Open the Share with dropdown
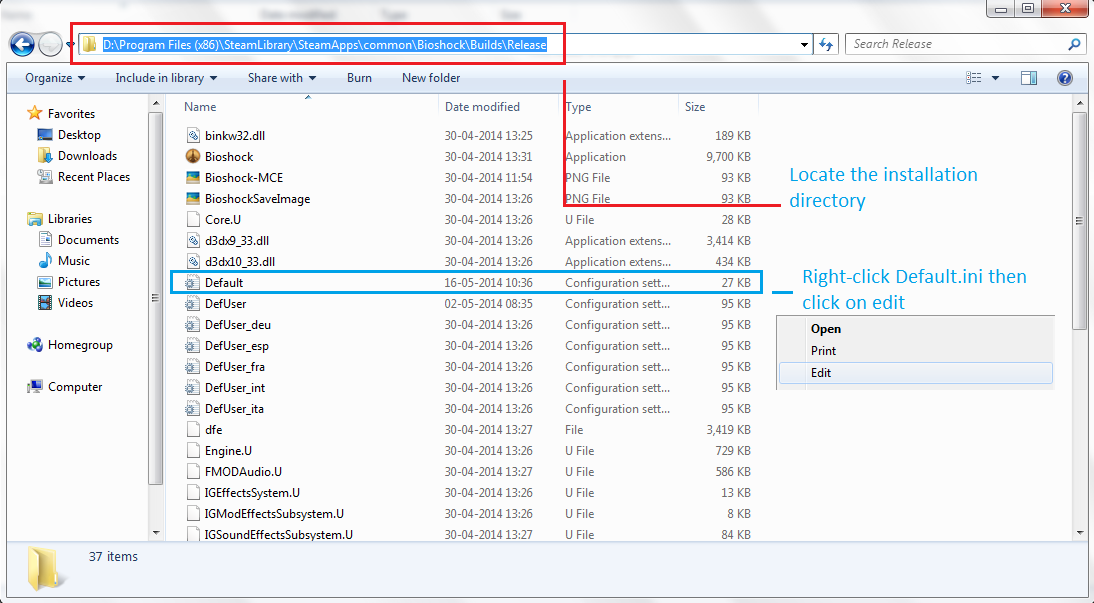The width and height of the screenshot is (1094, 603). 282,78
